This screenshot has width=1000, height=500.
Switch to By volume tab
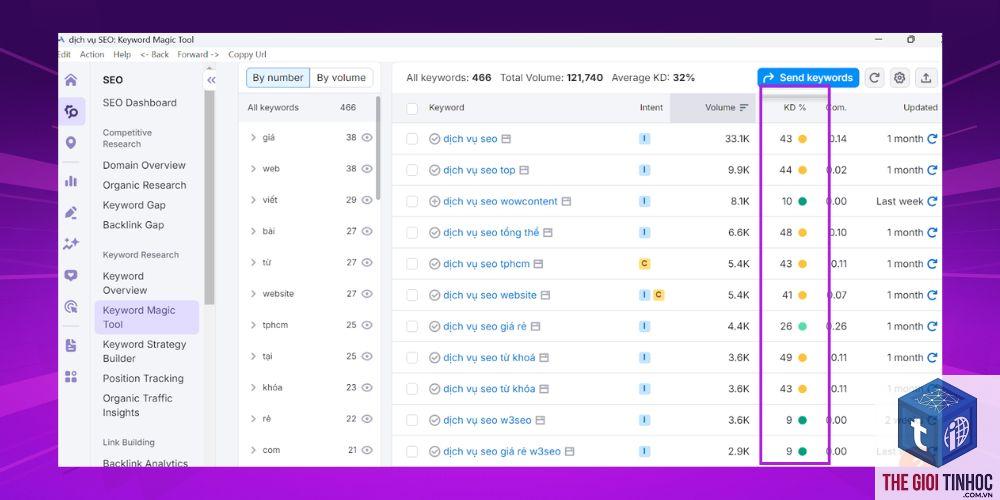(341, 78)
